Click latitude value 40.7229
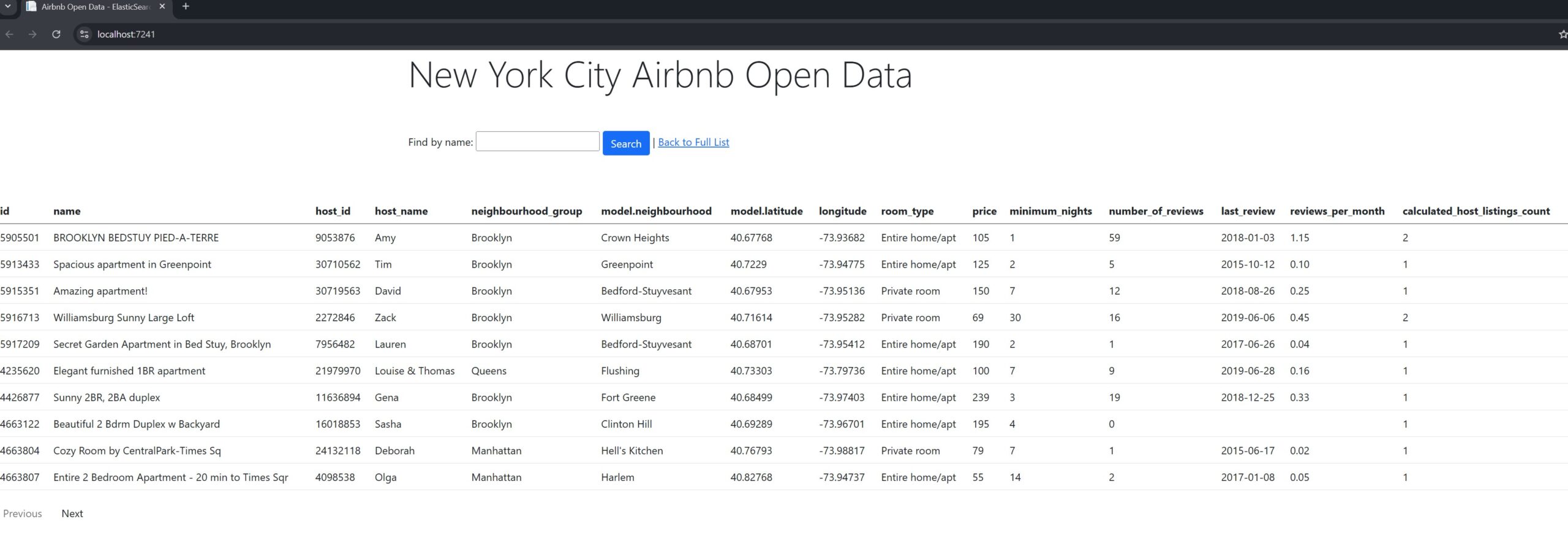 [748, 264]
